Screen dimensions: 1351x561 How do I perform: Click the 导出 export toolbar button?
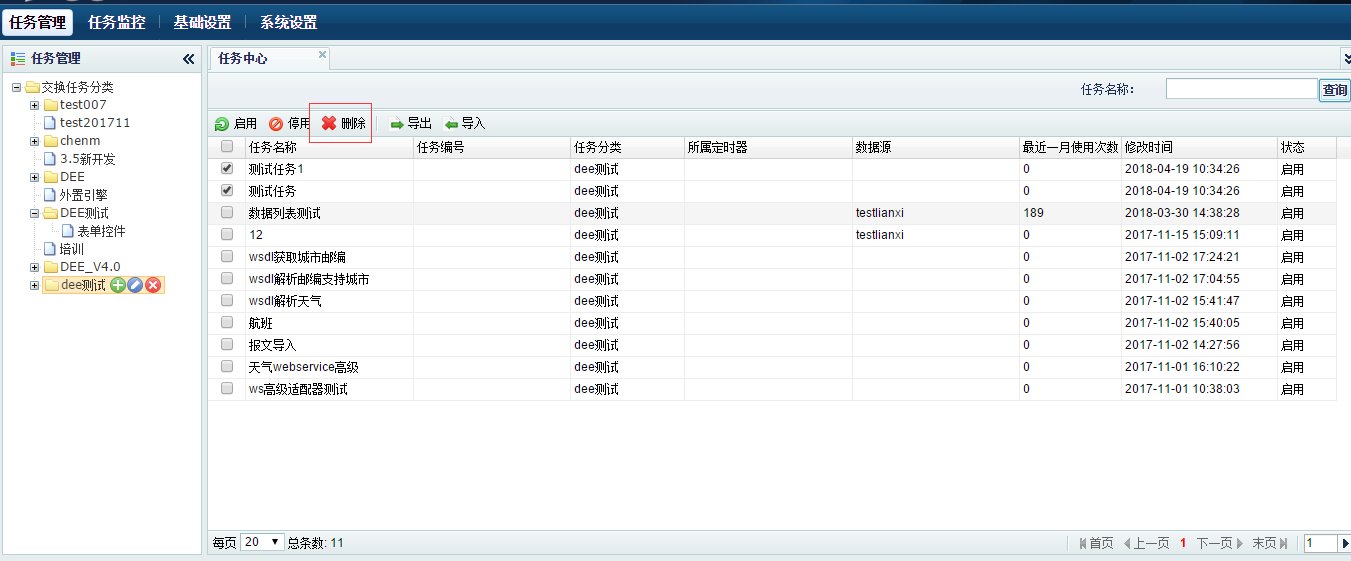pyautogui.click(x=411, y=124)
